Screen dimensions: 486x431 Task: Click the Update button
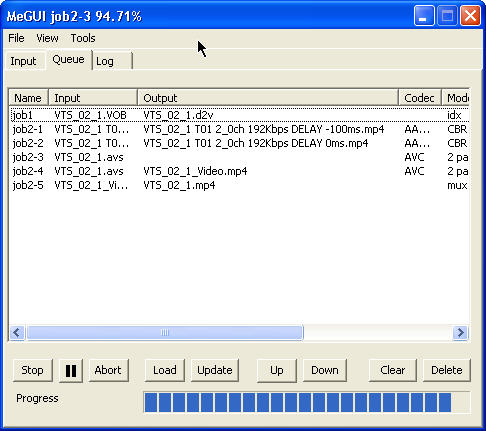pyautogui.click(x=215, y=370)
